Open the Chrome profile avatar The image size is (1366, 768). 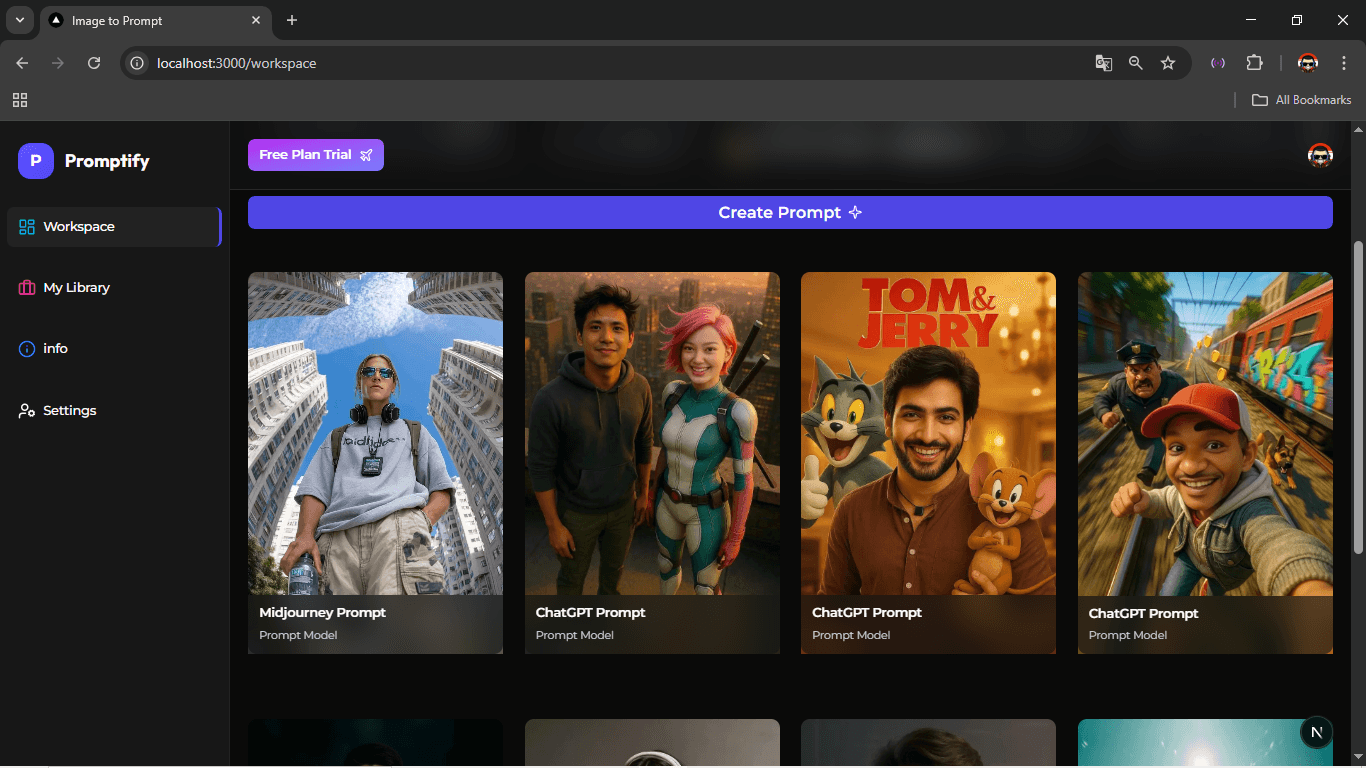pyautogui.click(x=1308, y=63)
